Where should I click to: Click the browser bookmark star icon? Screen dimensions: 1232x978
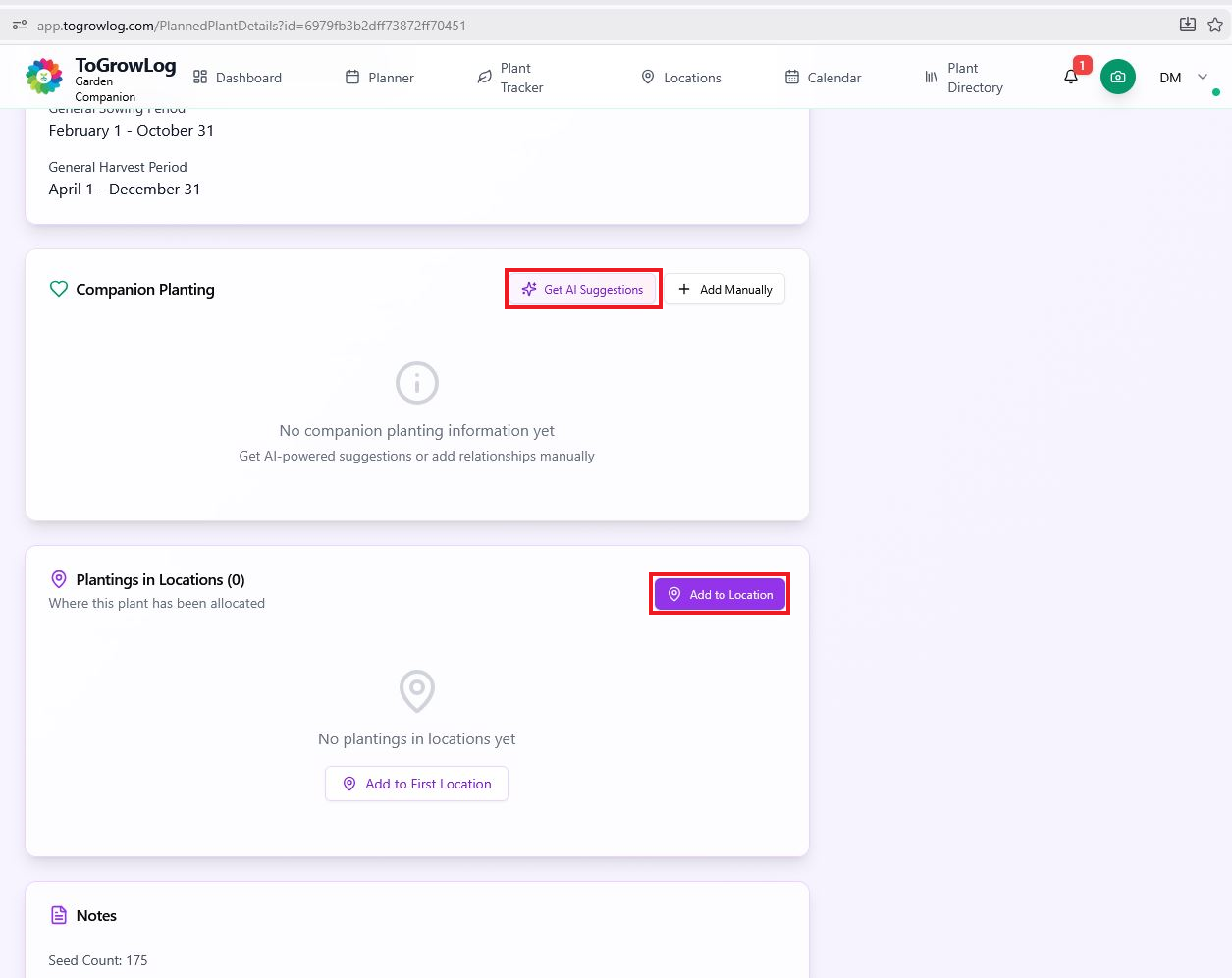point(1215,26)
